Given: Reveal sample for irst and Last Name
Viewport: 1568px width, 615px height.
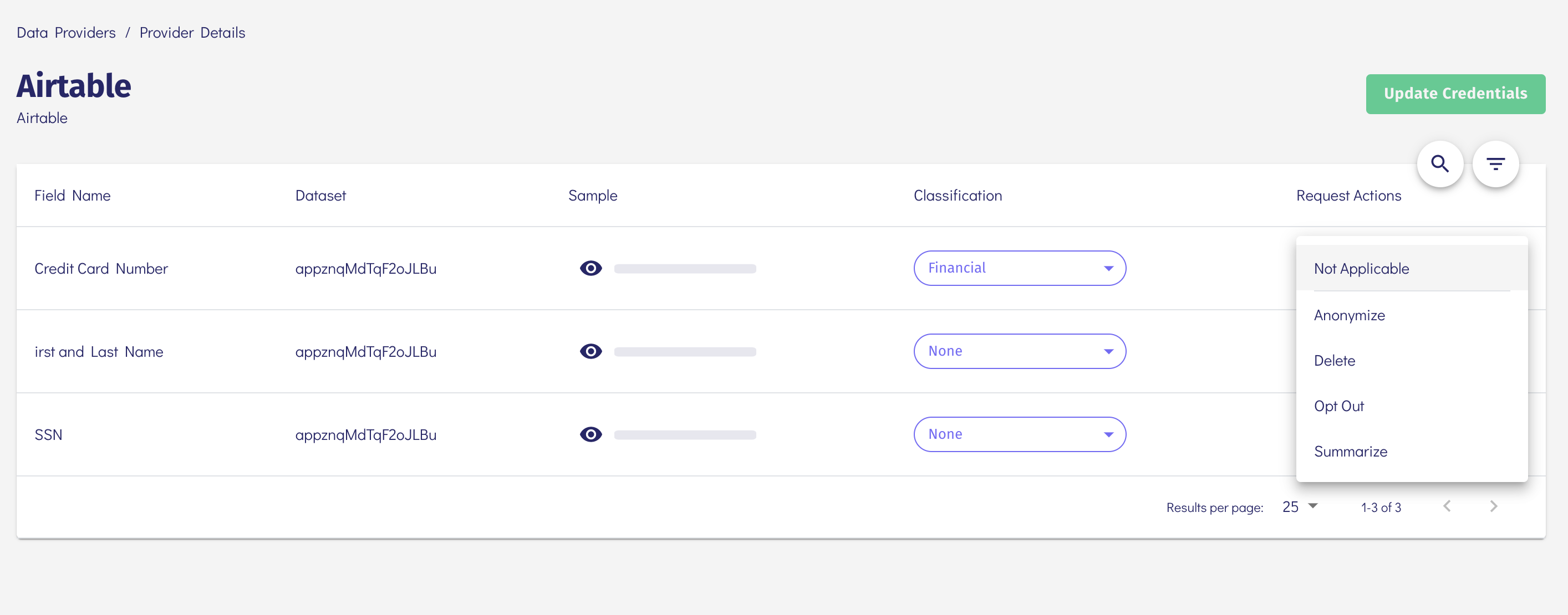Looking at the screenshot, I should (590, 352).
